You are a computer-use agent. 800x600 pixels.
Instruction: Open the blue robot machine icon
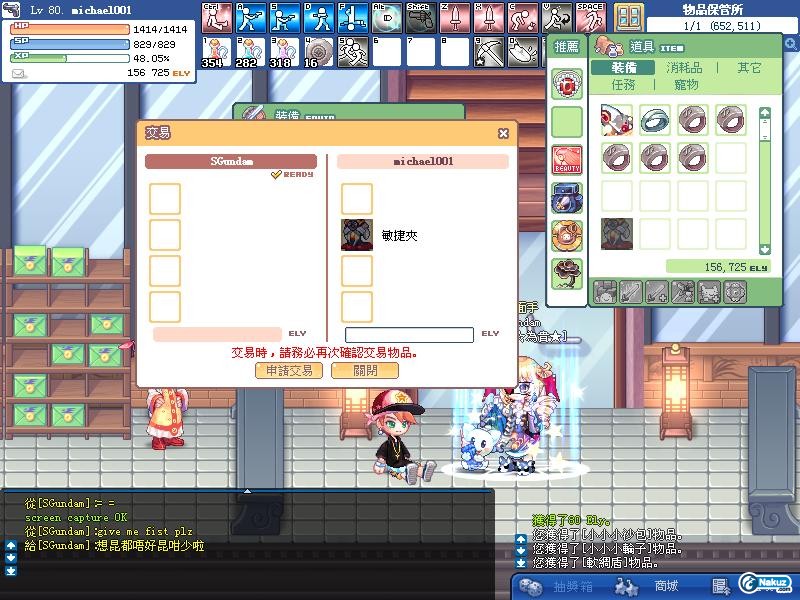tap(567, 197)
